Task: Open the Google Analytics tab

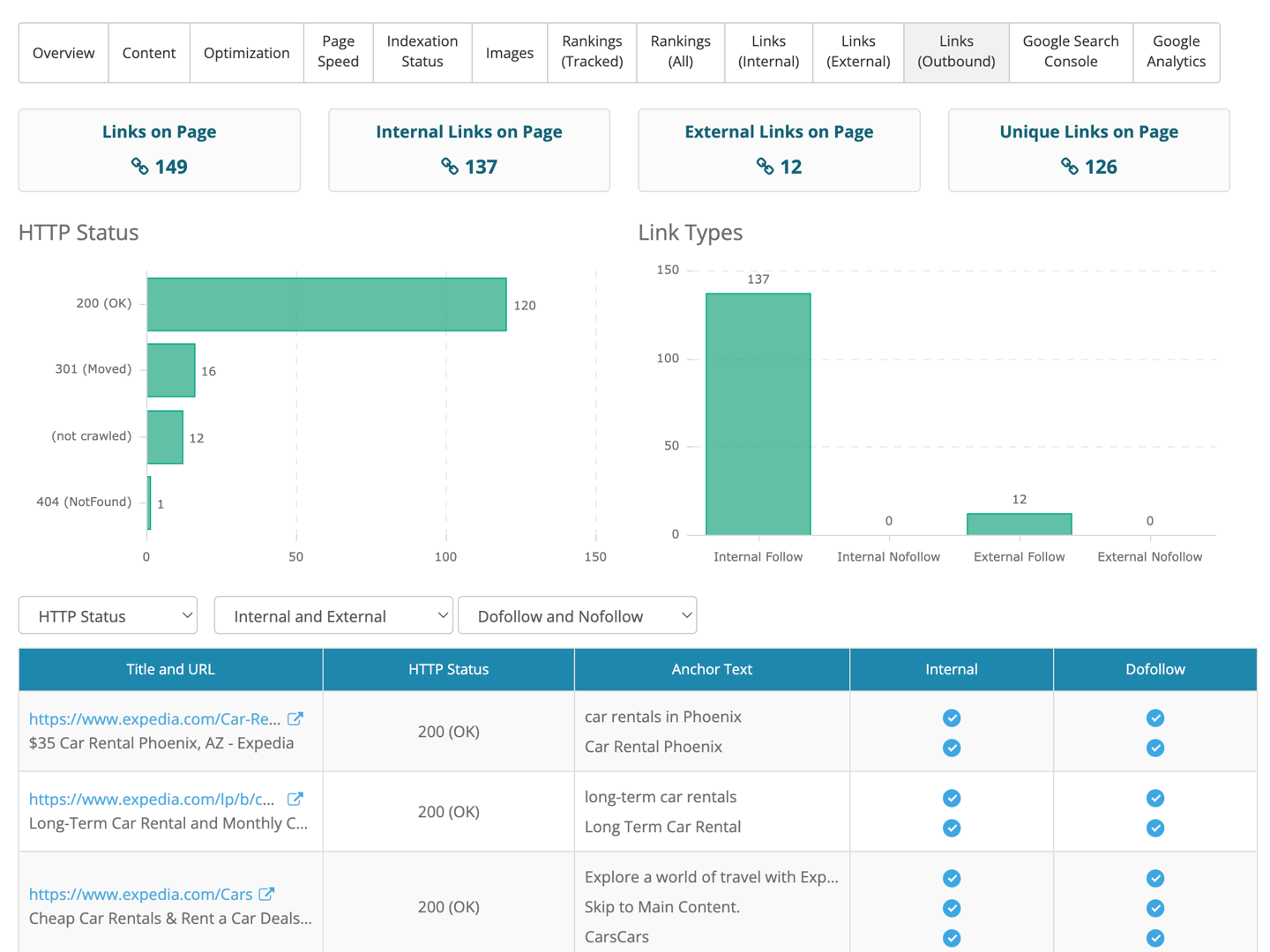Action: (x=1177, y=53)
